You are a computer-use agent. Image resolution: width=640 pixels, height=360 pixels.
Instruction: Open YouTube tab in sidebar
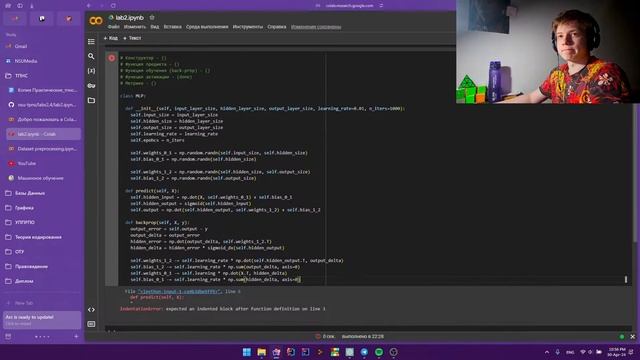43,164
